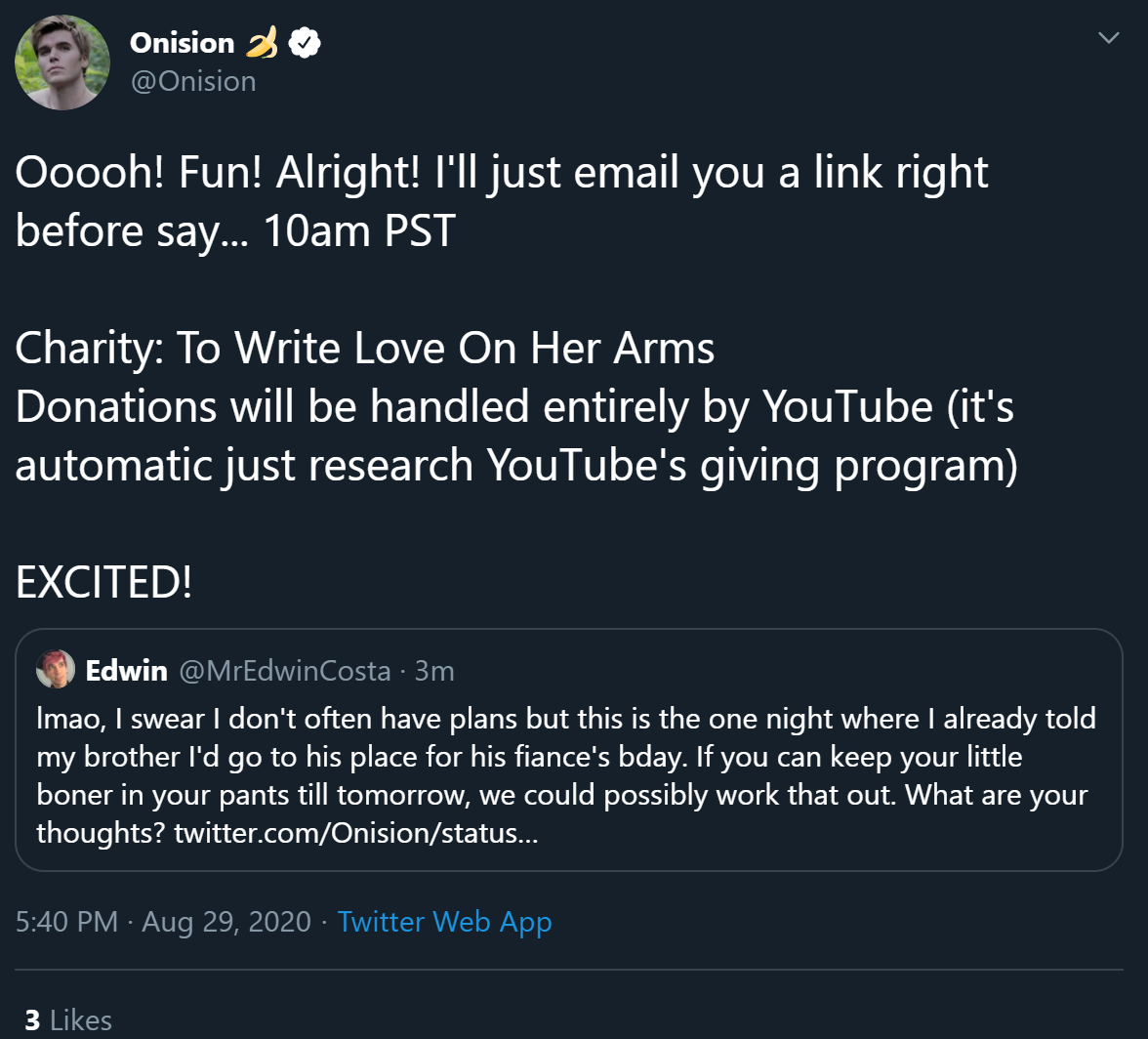Screen dimensions: 1148x1039
Task: Click Edwin's display name in quote
Action: click(127, 670)
